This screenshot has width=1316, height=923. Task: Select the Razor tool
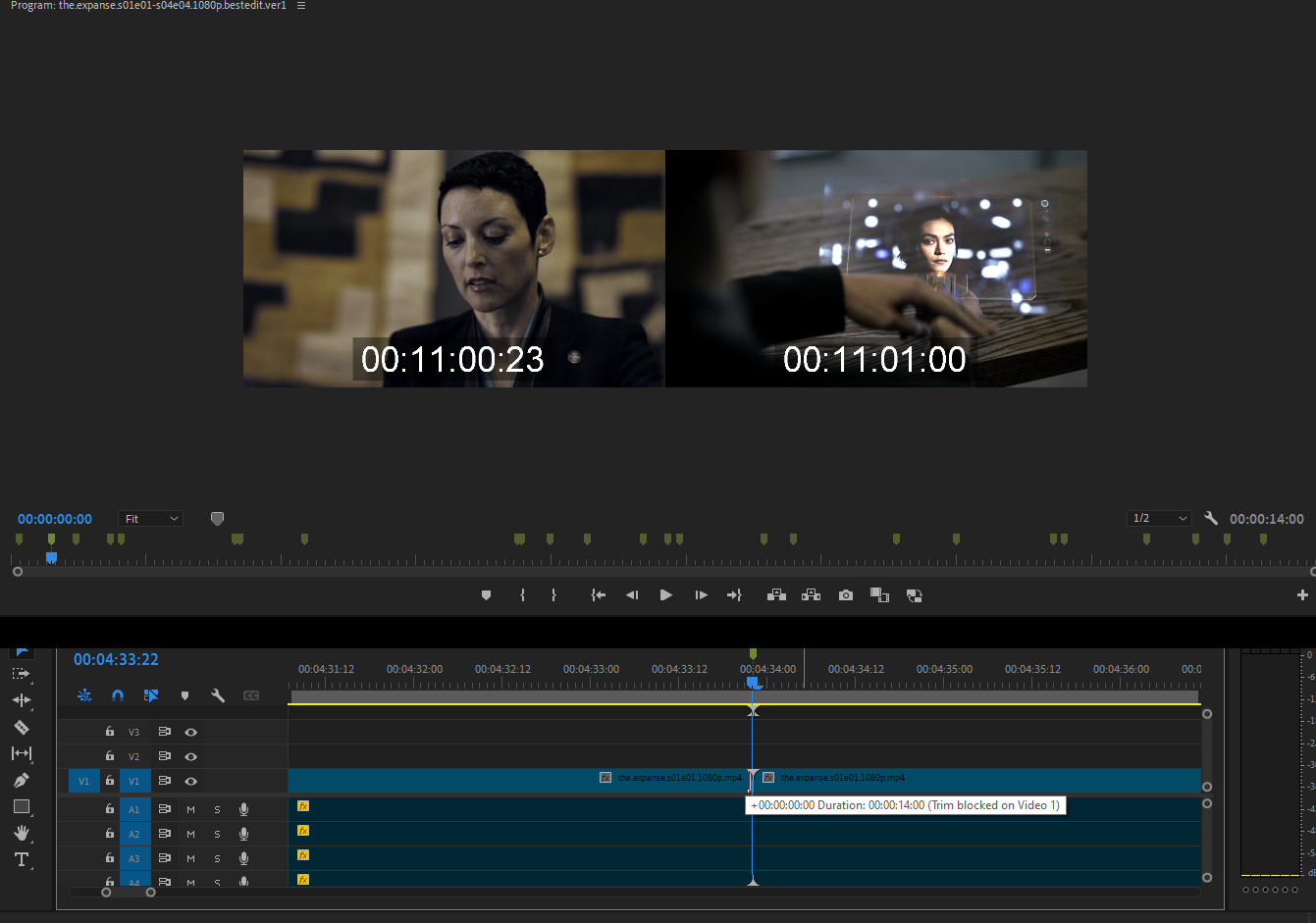pos(21,727)
